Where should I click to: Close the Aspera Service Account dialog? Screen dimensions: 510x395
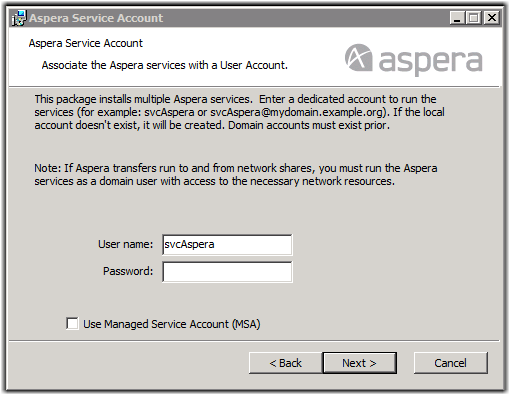[x=492, y=18]
